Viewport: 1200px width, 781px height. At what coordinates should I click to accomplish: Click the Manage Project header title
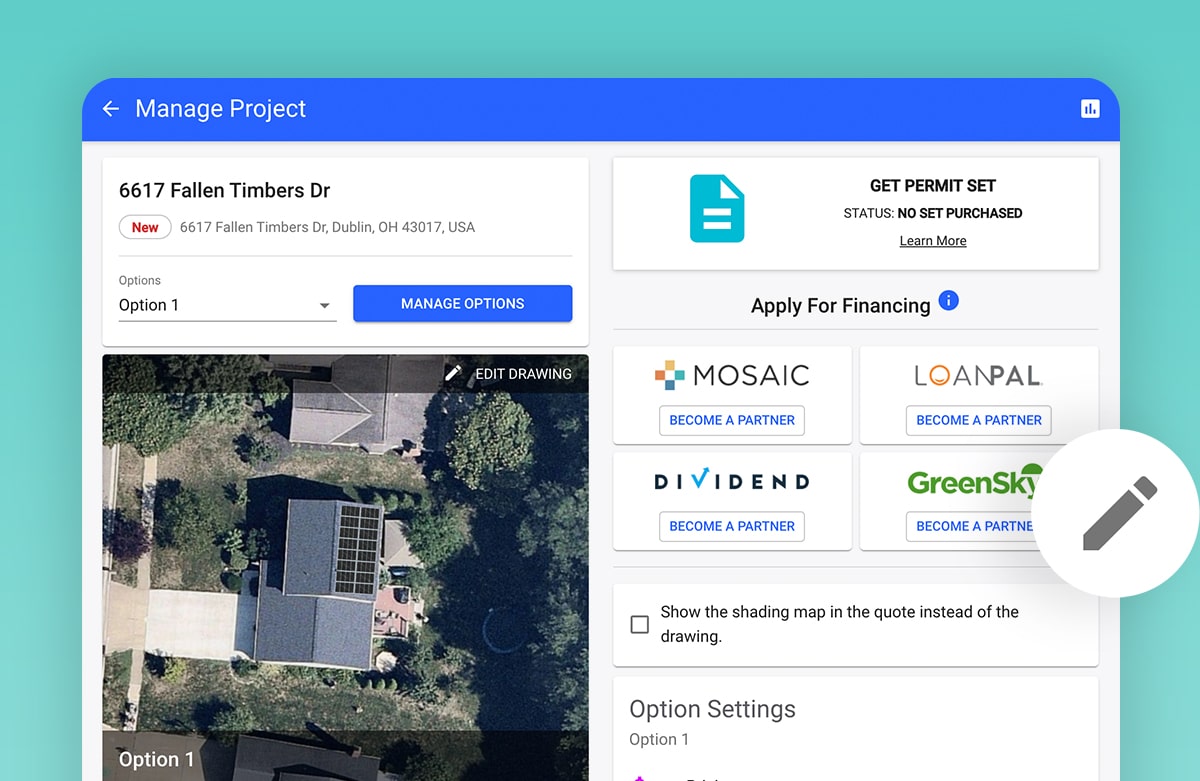(221, 109)
